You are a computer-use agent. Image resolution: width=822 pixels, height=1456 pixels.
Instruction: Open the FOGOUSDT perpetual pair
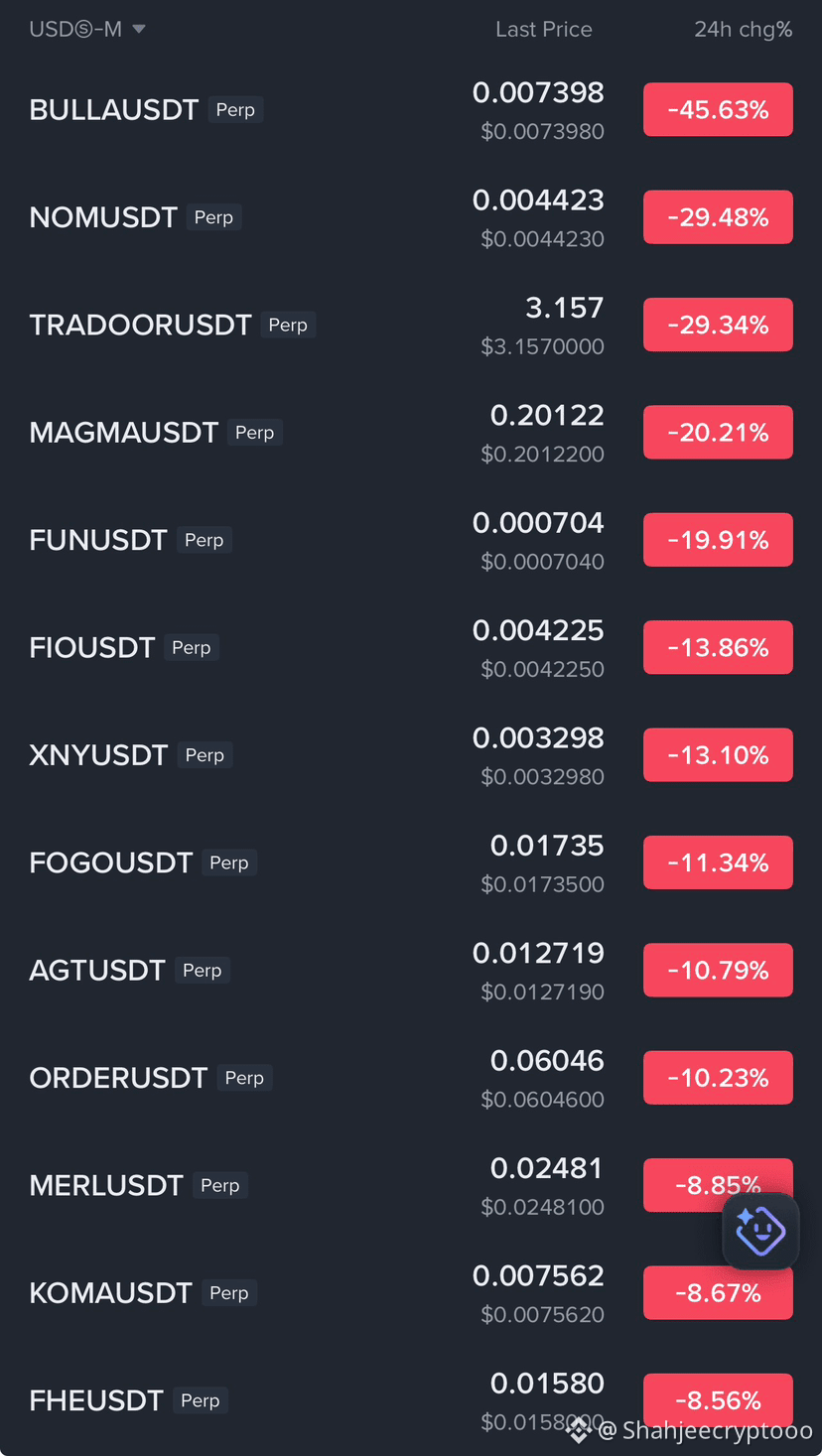point(411,862)
